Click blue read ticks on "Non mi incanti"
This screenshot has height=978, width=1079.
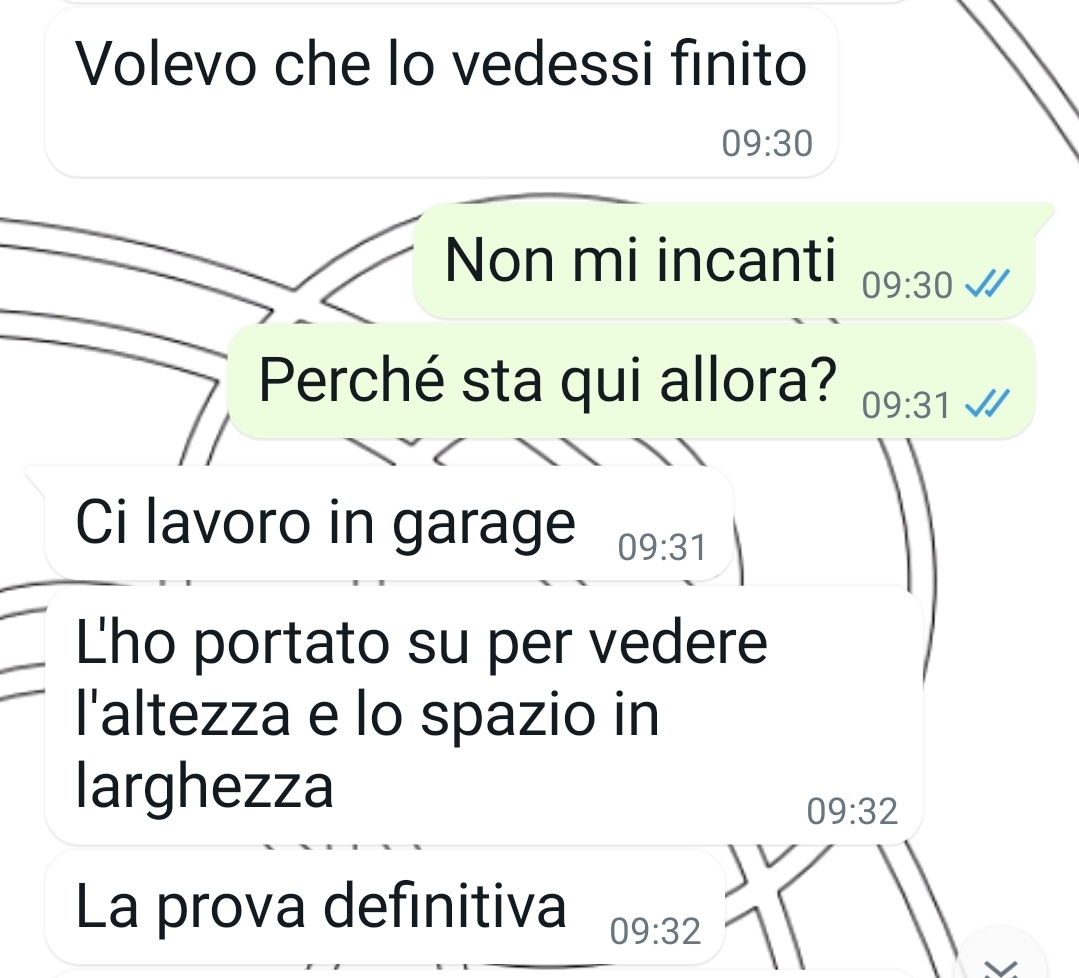coord(987,284)
